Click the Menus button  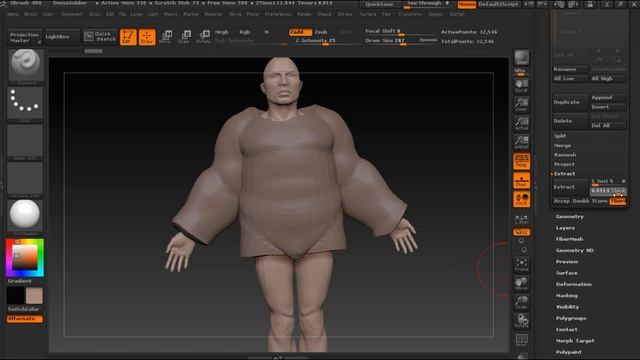467,4
